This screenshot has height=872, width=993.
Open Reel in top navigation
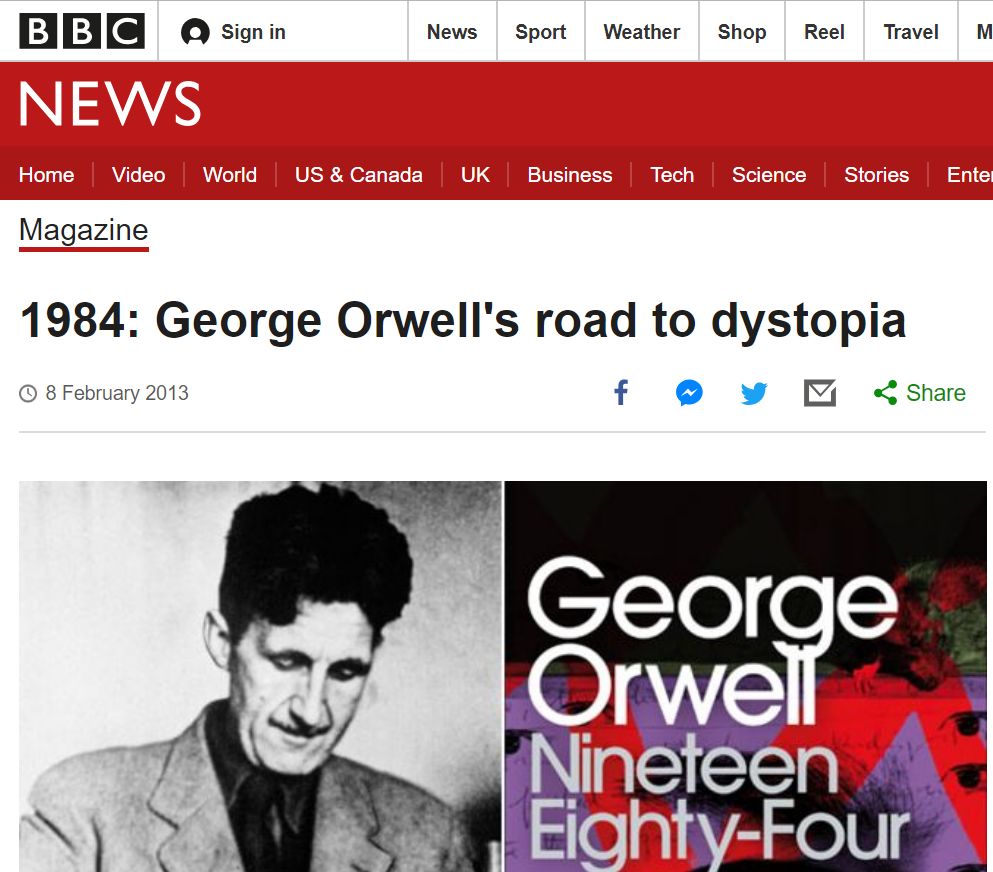pyautogui.click(x=824, y=32)
